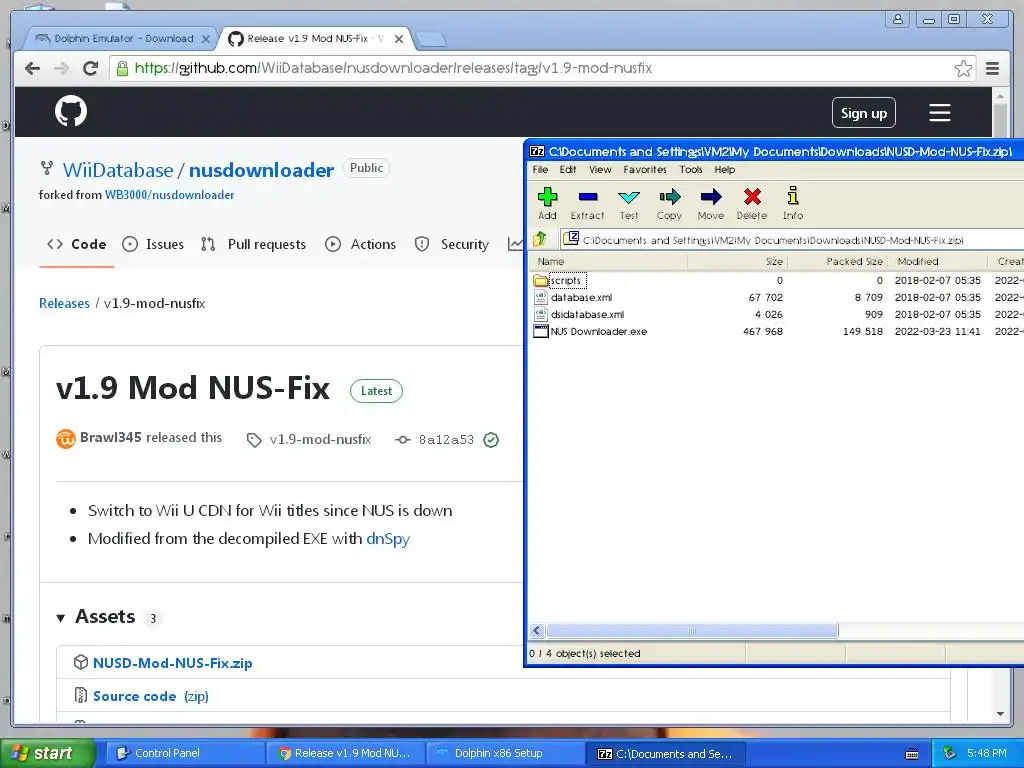The height and width of the screenshot is (768, 1024).
Task: Open the Pull requests tab
Action: [253, 244]
